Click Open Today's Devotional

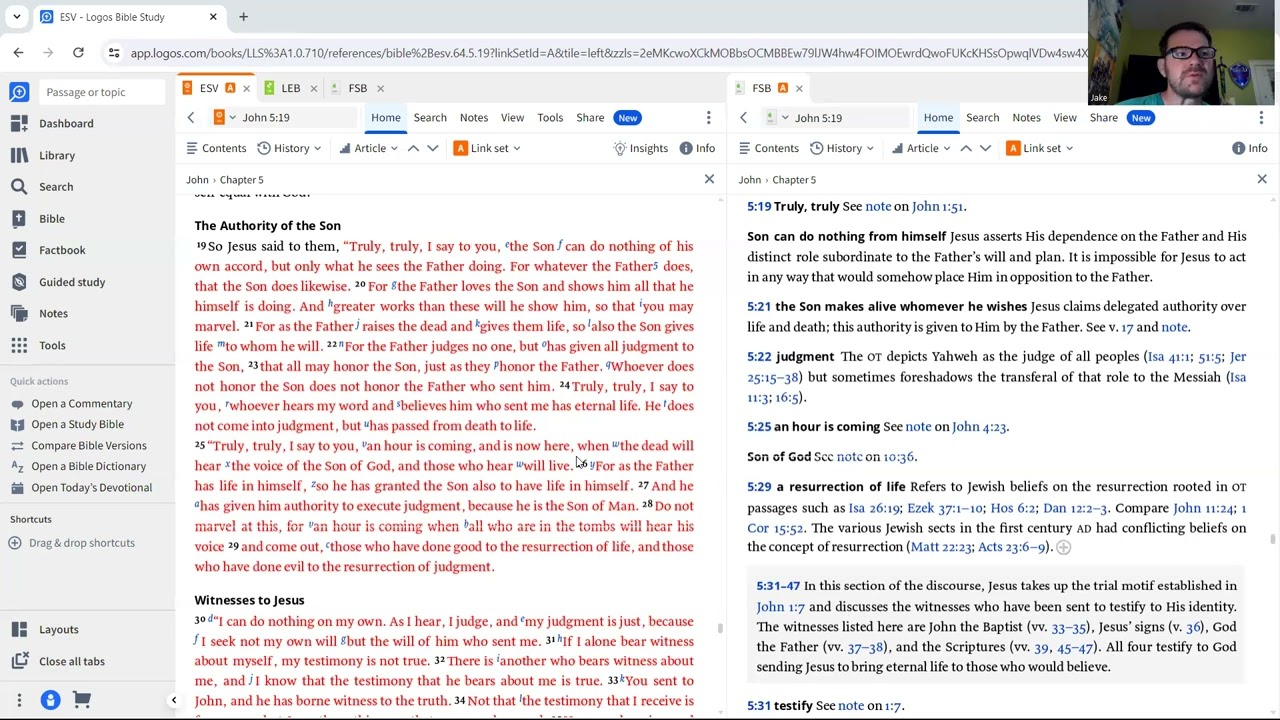91,487
